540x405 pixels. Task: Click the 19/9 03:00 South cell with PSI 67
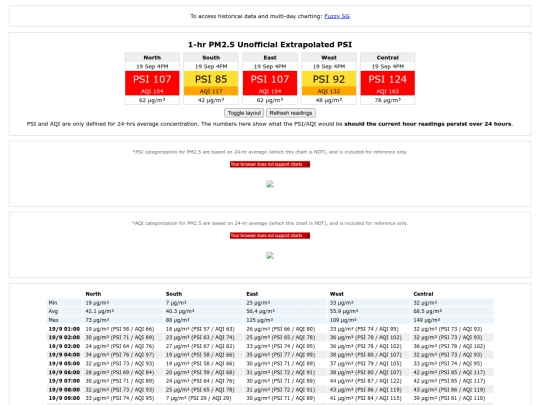click(x=200, y=346)
